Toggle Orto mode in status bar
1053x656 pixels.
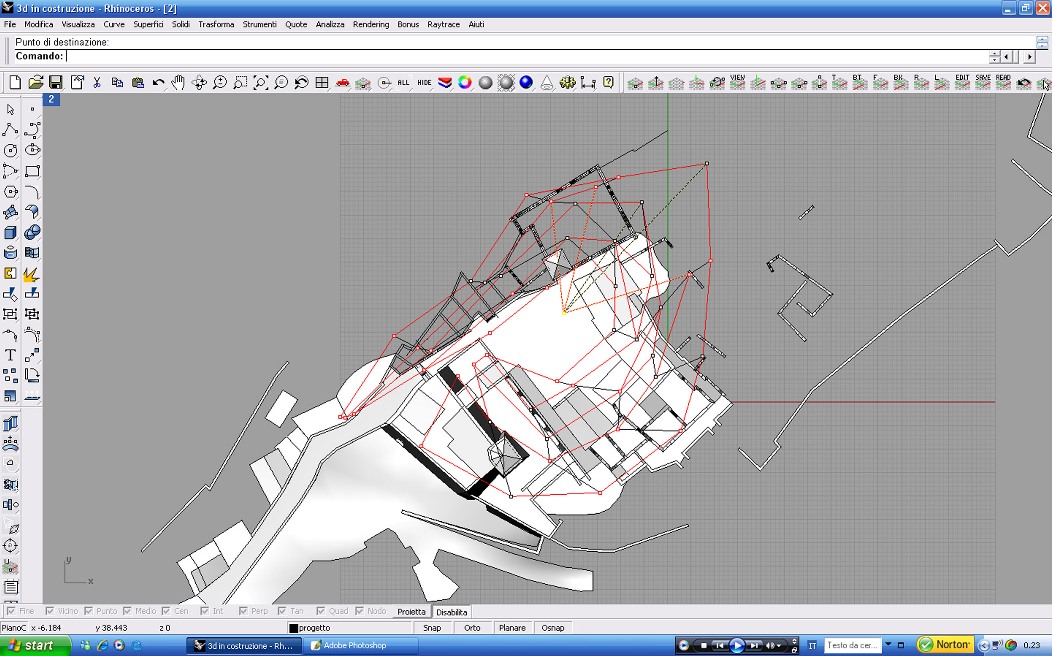472,628
